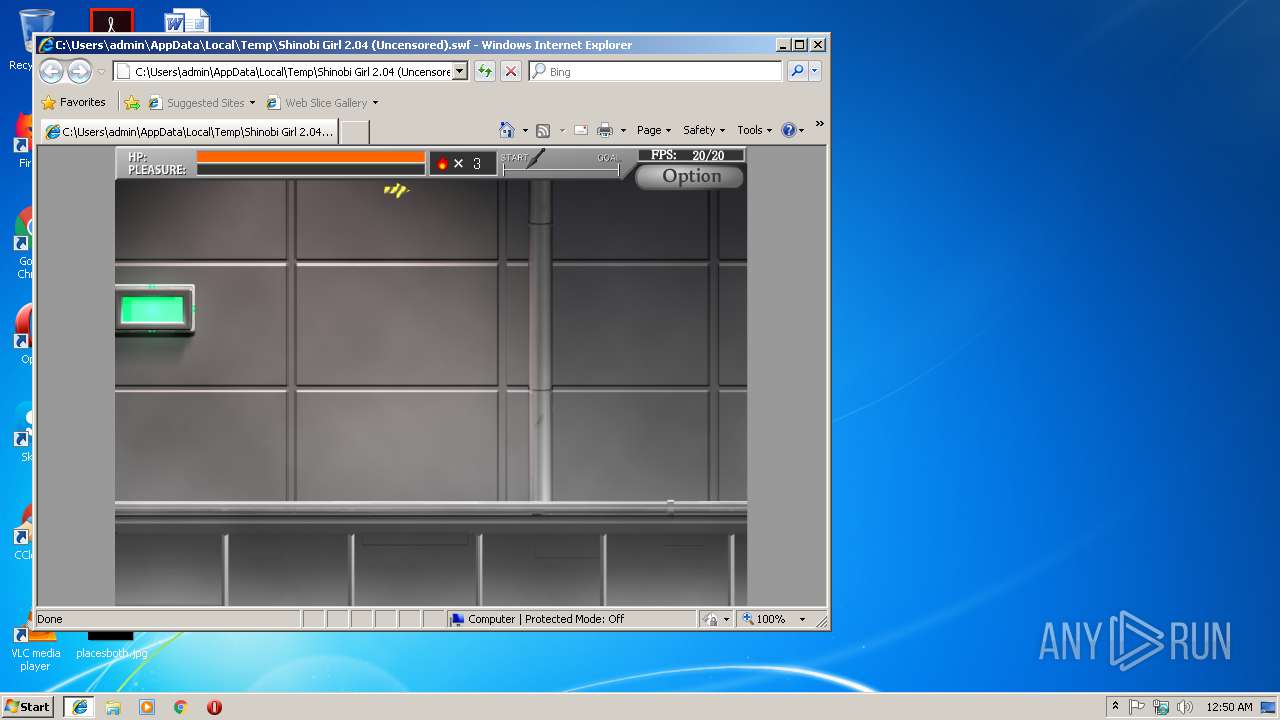Screen dimensions: 1280x720
Task: Refresh the page using the green arrows icon
Action: point(485,71)
